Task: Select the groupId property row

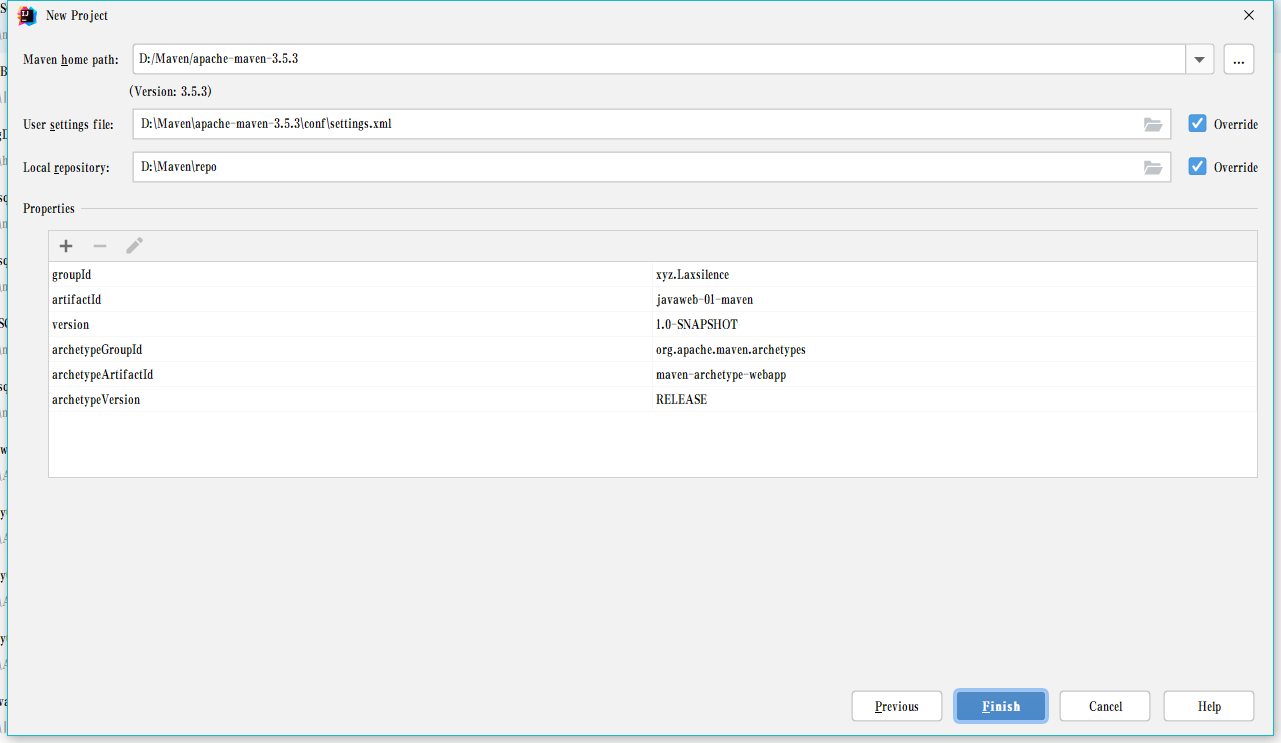Action: 350,275
